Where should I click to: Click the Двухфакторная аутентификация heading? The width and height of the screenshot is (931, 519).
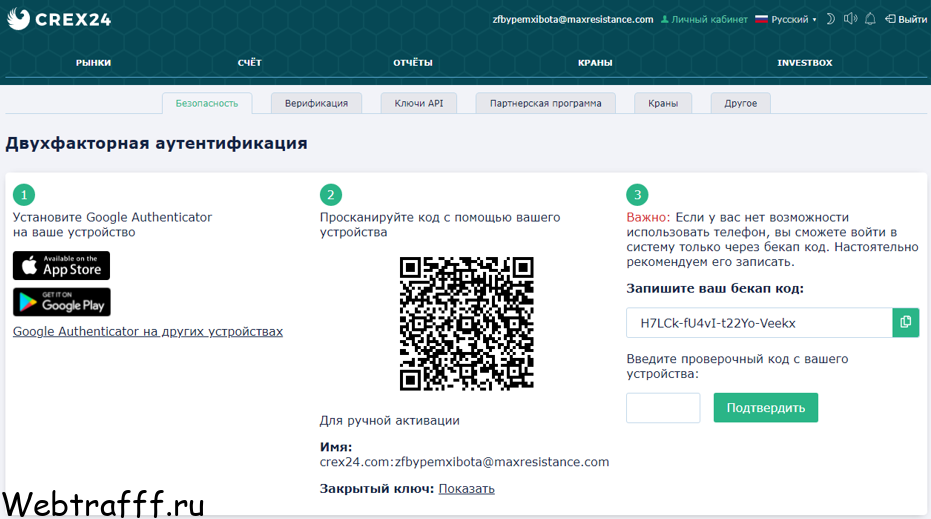157,143
